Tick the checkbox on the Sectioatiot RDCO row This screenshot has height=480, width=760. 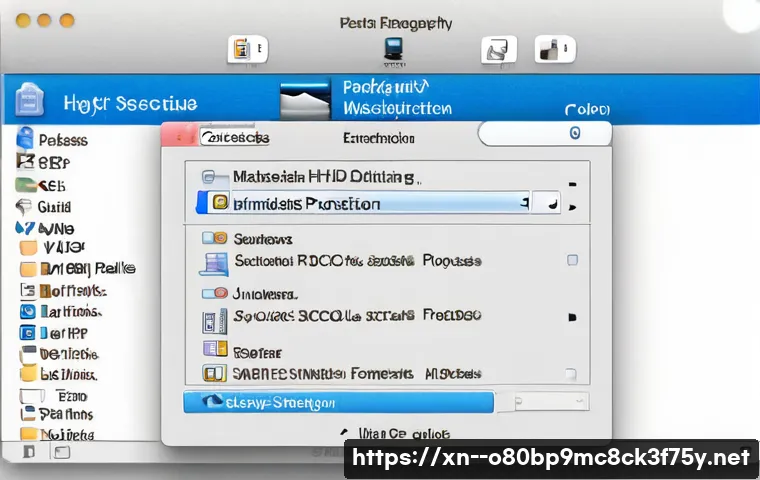(x=572, y=260)
